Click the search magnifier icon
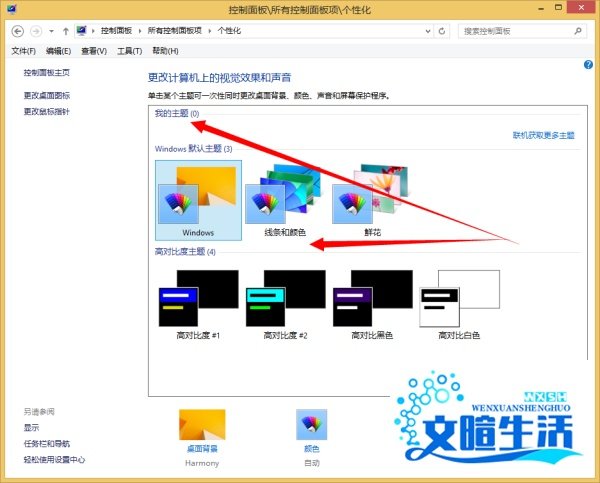The height and width of the screenshot is (483, 600). [x=578, y=31]
